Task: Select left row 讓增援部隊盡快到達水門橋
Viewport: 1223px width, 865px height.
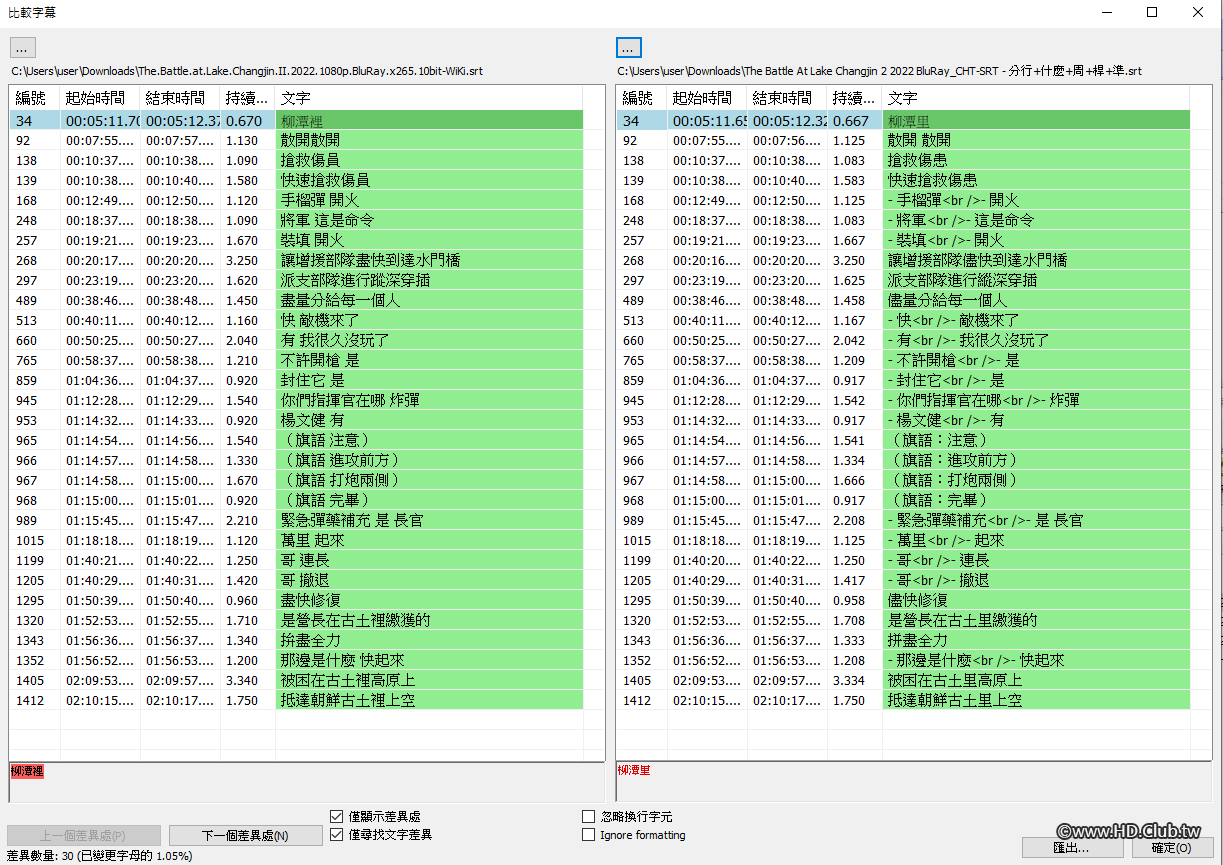Action: point(296,260)
